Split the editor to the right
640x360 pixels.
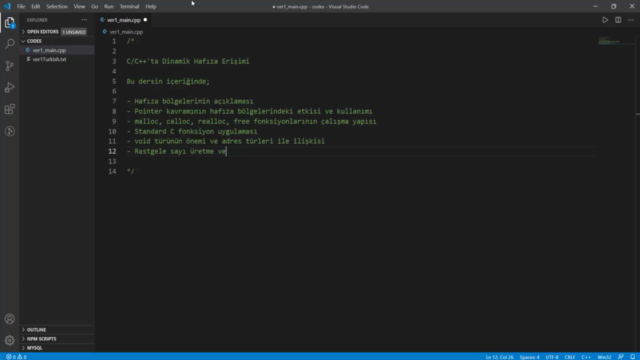point(618,20)
